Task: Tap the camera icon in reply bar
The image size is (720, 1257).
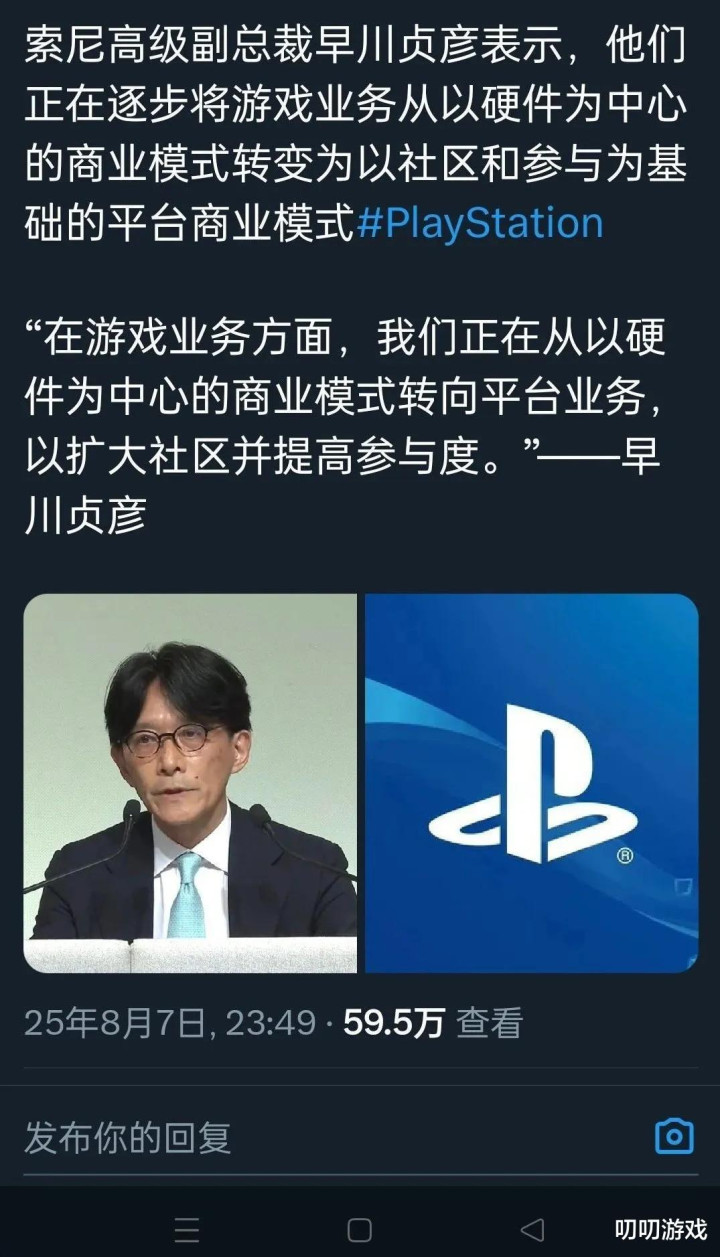Action: [674, 1136]
